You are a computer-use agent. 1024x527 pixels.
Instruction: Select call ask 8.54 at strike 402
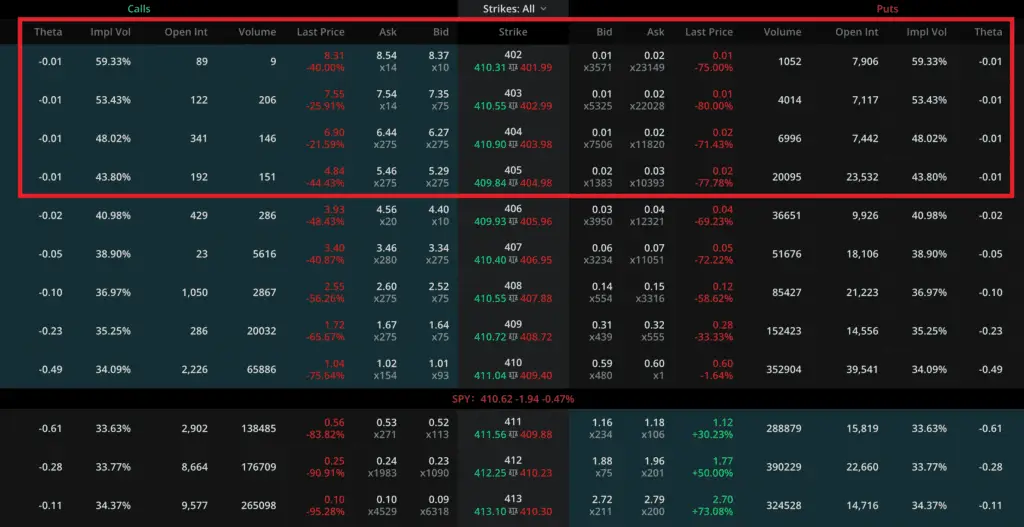(387, 56)
